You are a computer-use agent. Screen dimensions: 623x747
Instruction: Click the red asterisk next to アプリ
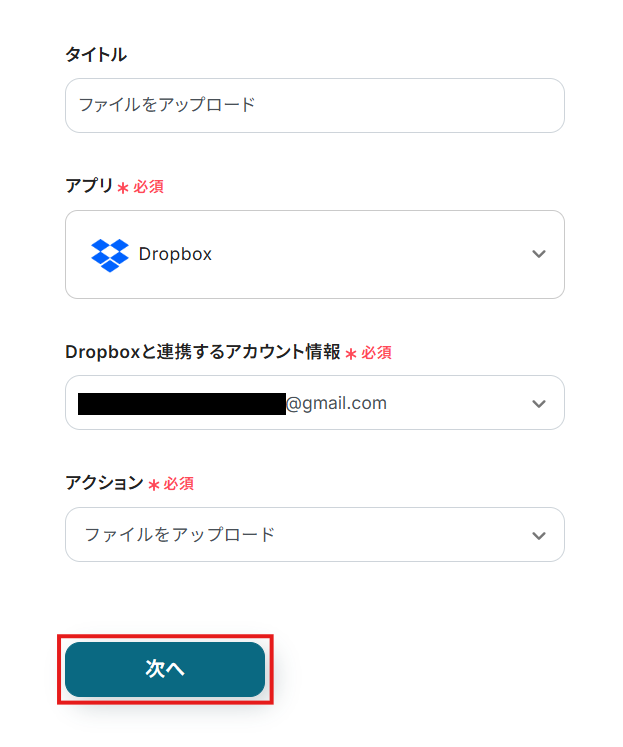click(x=123, y=188)
